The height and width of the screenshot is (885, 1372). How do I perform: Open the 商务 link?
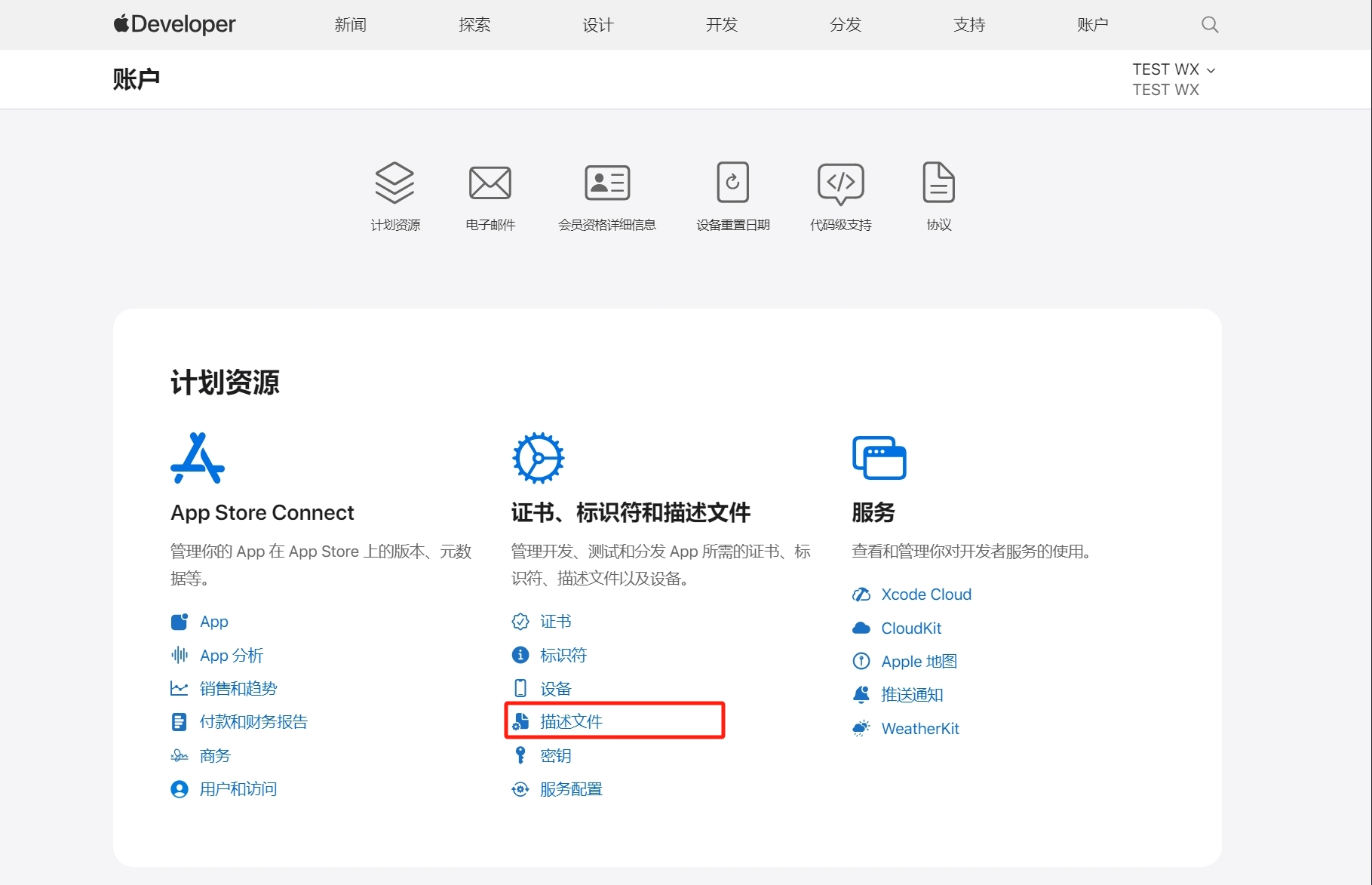click(x=215, y=755)
